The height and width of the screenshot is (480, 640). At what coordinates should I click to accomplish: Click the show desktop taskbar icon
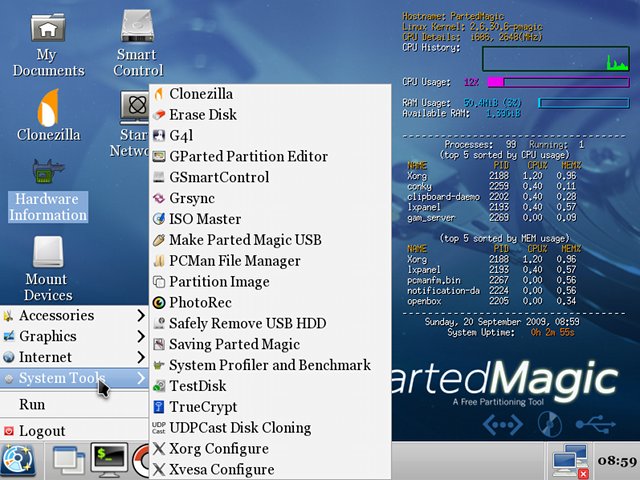[x=69, y=462]
